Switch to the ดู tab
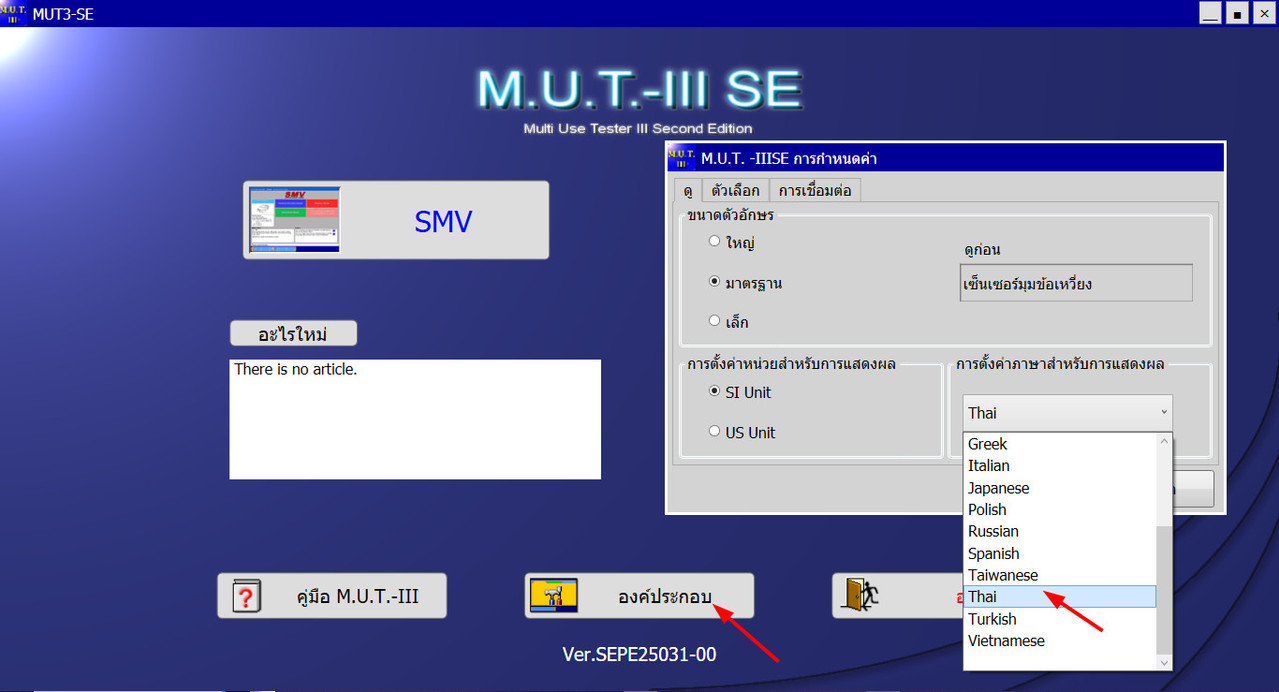 688,190
